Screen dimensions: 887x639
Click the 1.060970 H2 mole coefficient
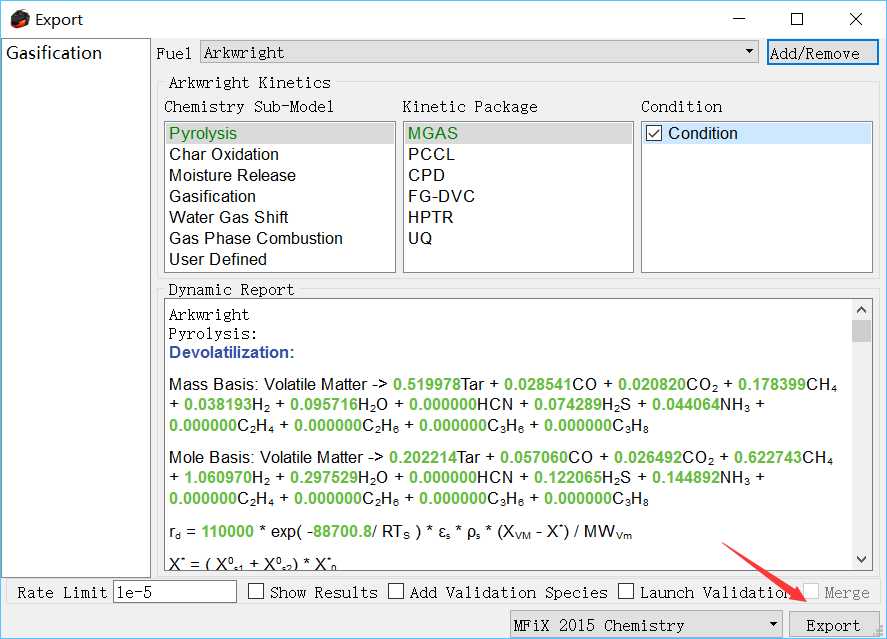218,478
